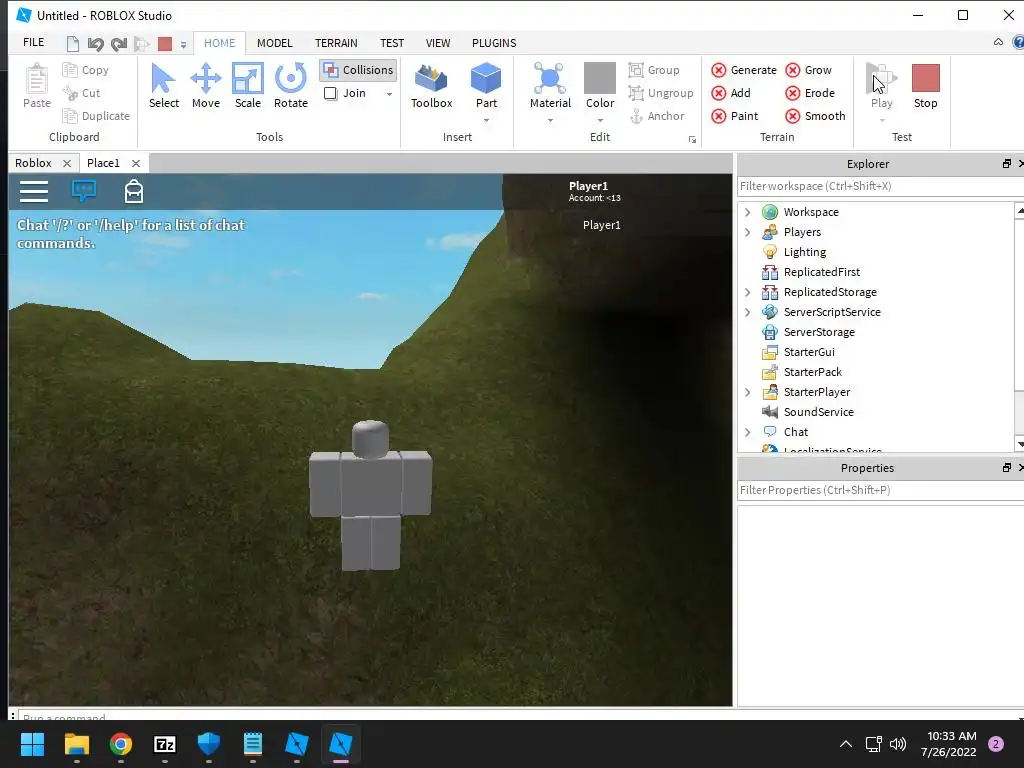Open the Color dropdown arrow
Image resolution: width=1024 pixels, height=768 pixels.
[600, 121]
